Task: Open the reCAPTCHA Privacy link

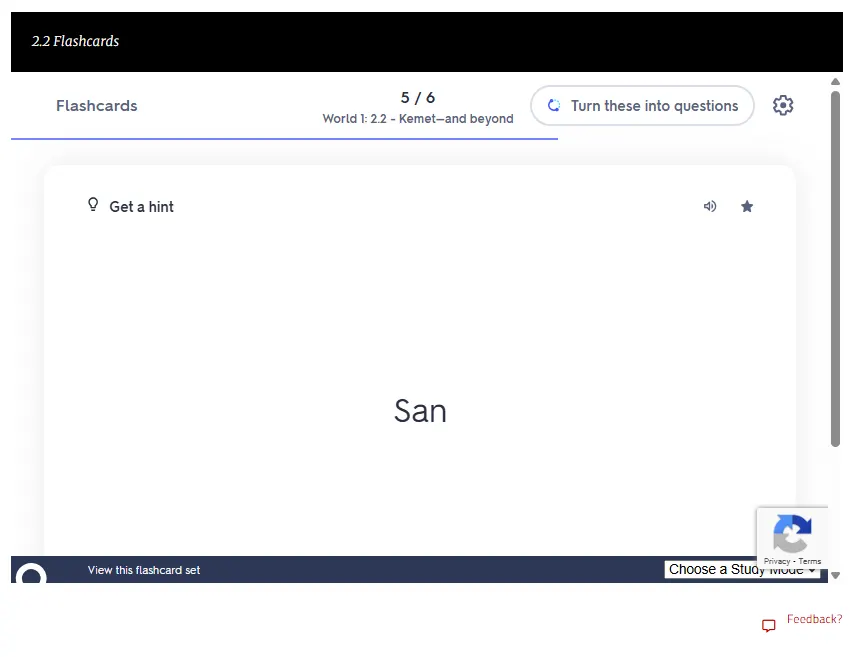Action: tap(778, 562)
